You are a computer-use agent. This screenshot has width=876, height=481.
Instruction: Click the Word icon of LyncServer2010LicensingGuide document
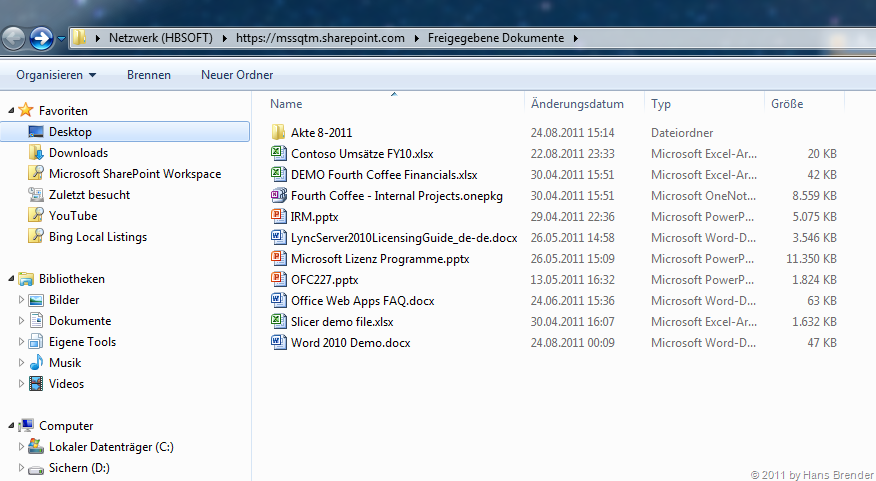coord(279,237)
